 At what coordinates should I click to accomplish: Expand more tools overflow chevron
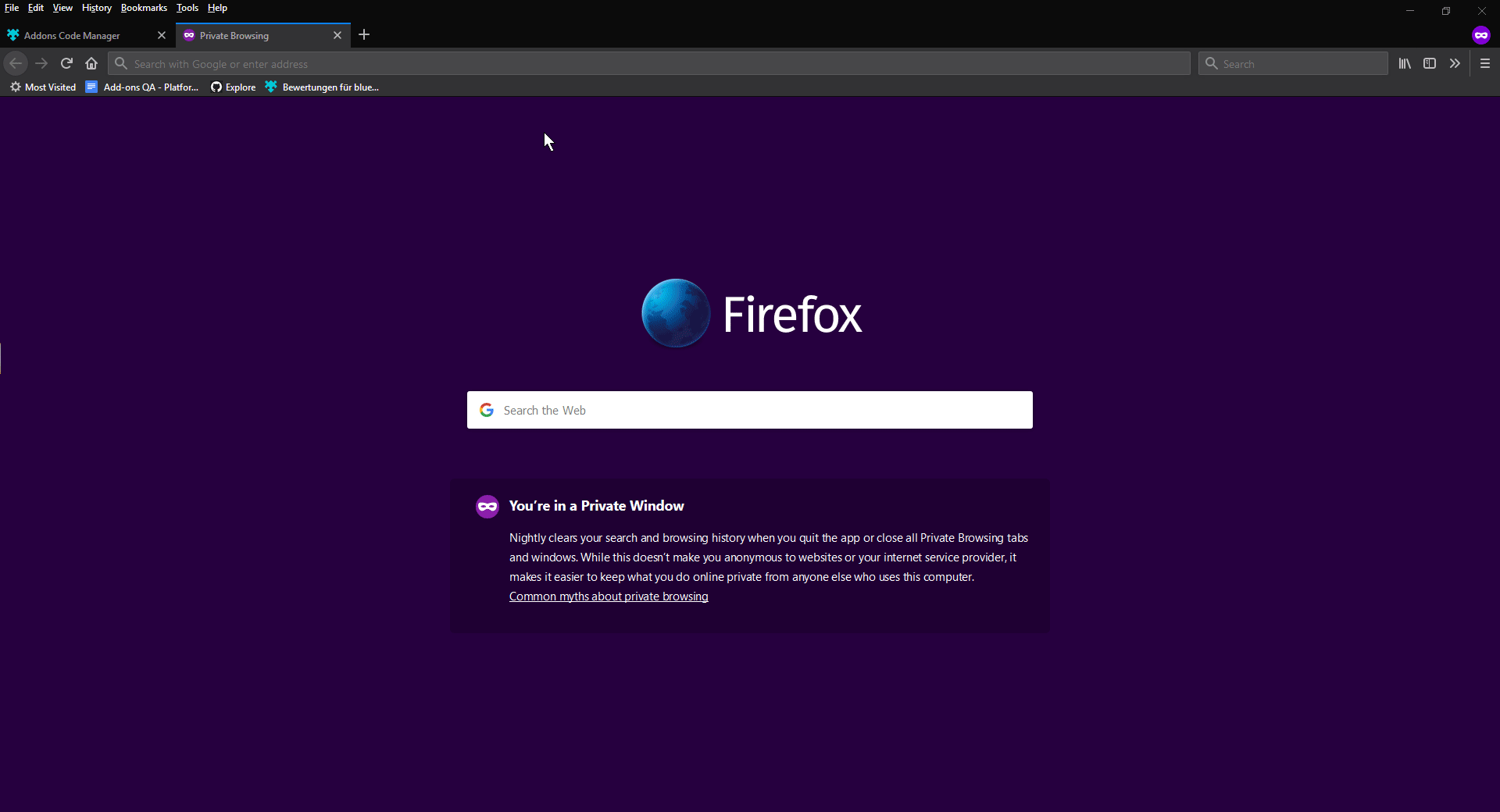[1455, 63]
